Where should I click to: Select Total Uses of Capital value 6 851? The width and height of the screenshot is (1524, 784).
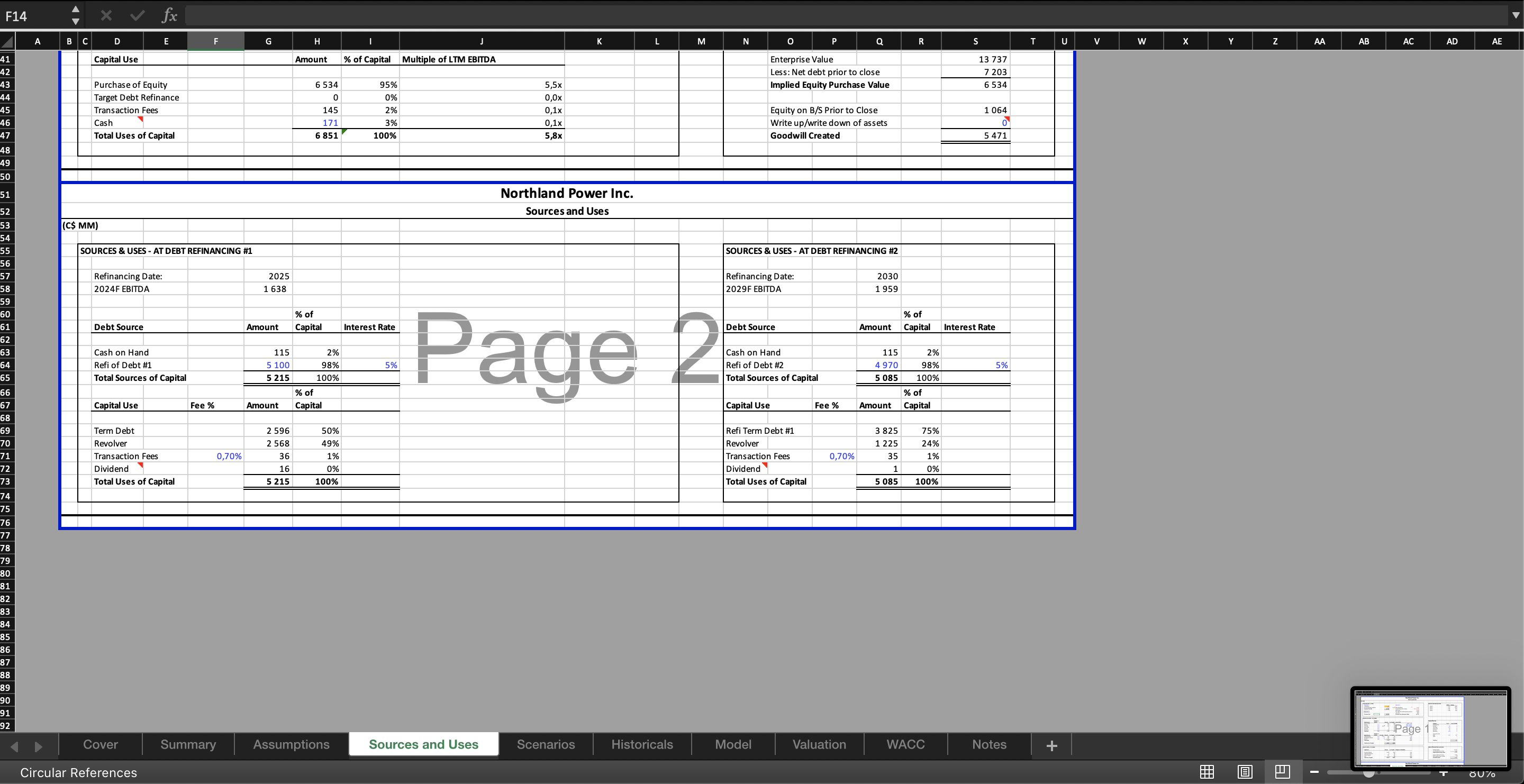point(326,135)
